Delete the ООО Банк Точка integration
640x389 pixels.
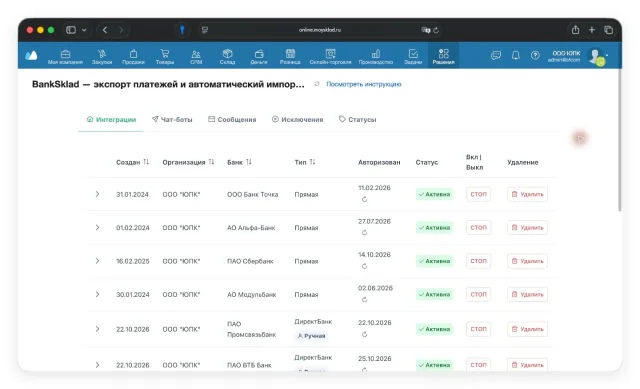click(x=527, y=194)
